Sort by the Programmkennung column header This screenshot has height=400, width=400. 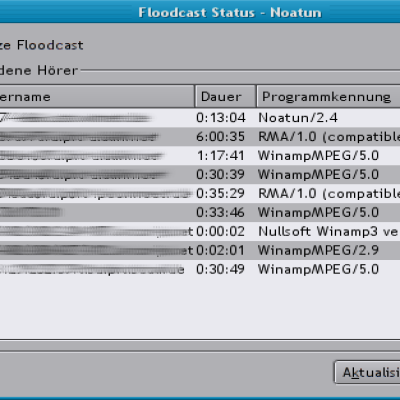[x=328, y=96]
